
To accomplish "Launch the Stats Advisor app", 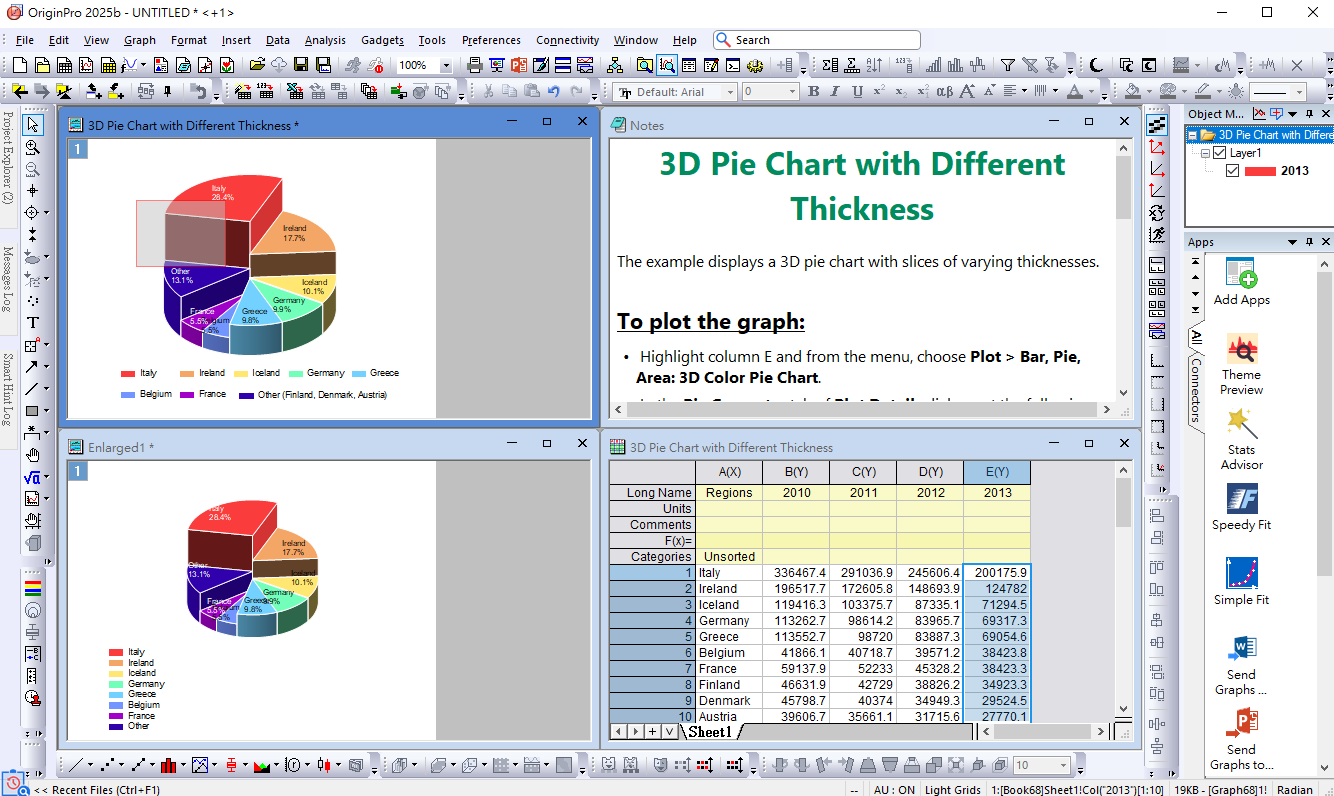I will (x=1241, y=439).
